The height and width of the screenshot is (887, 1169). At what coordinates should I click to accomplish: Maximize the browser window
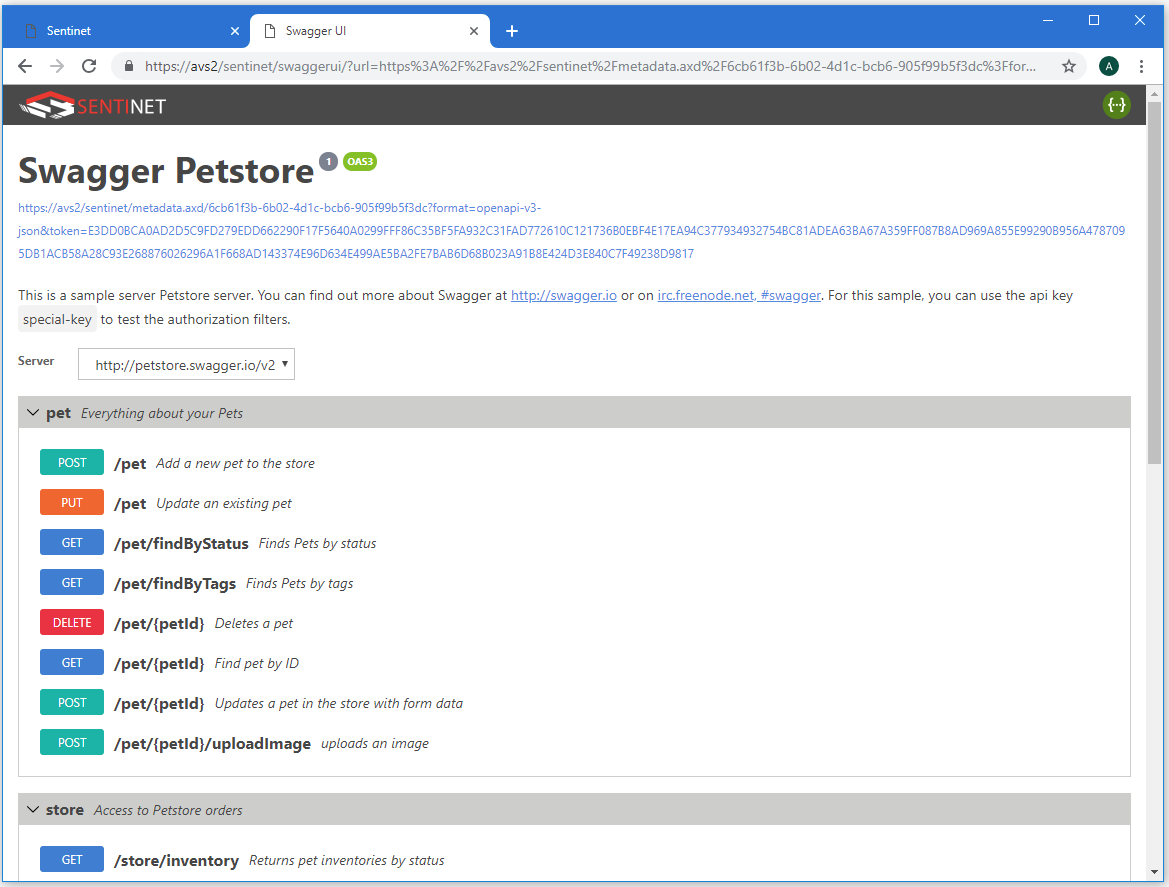click(1094, 20)
